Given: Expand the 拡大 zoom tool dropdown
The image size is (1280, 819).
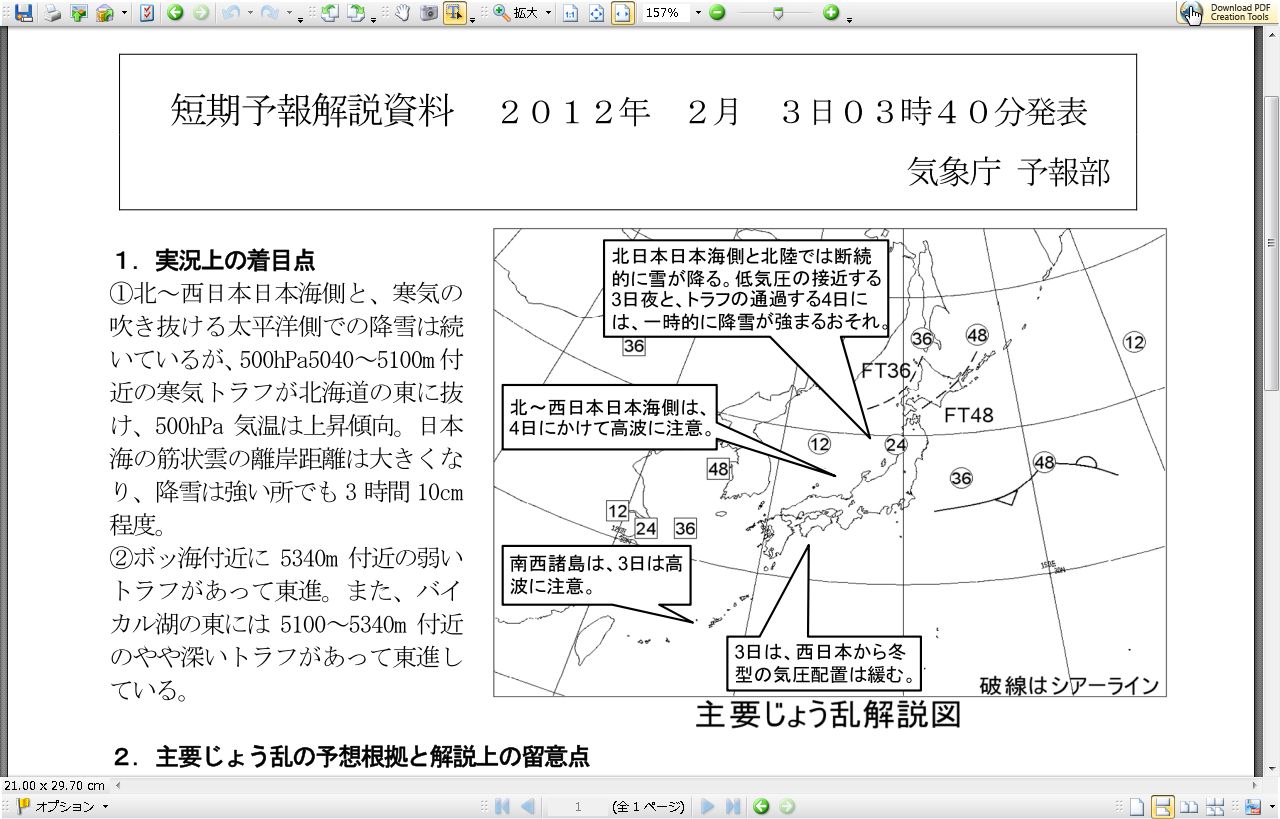Looking at the screenshot, I should (x=548, y=13).
